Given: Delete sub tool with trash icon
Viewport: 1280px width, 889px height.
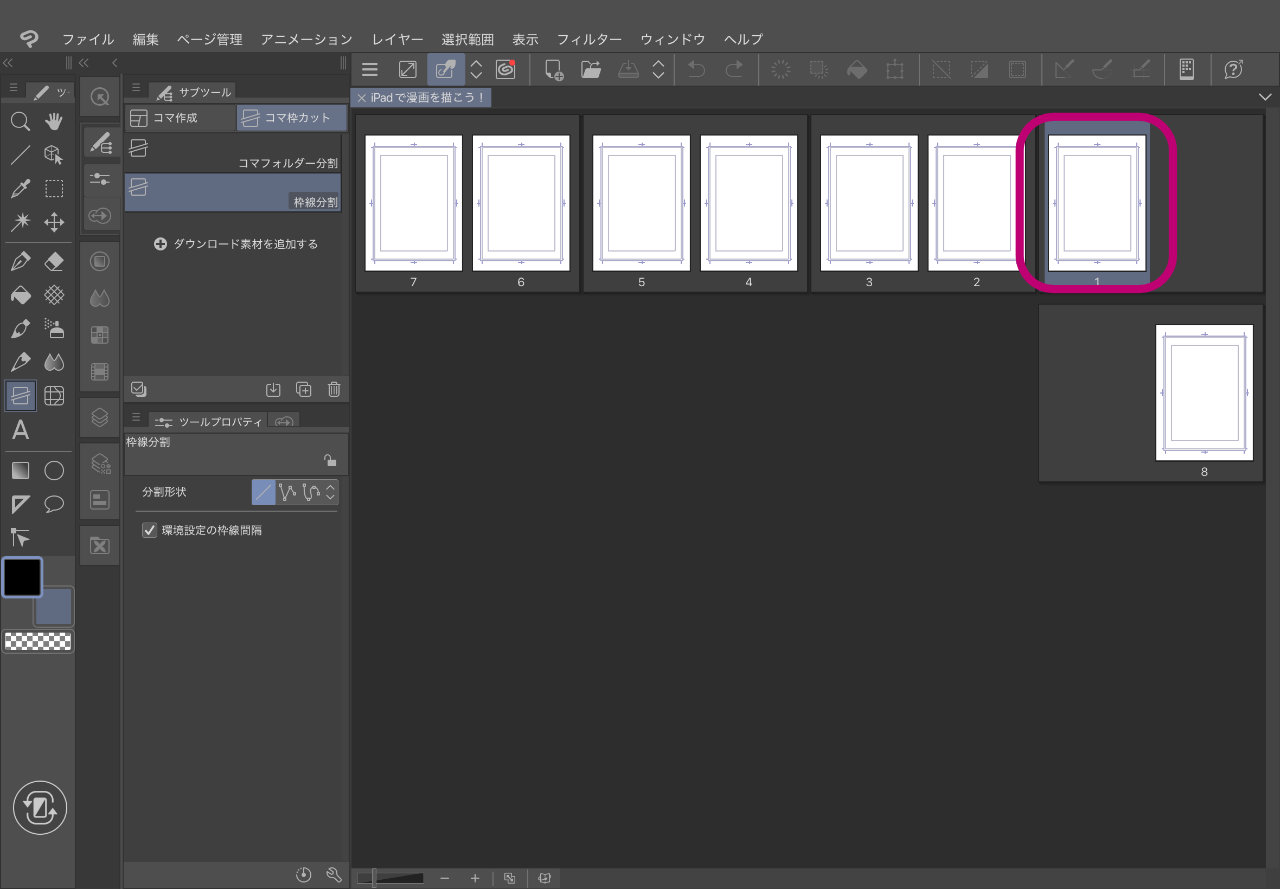Looking at the screenshot, I should click(x=334, y=390).
